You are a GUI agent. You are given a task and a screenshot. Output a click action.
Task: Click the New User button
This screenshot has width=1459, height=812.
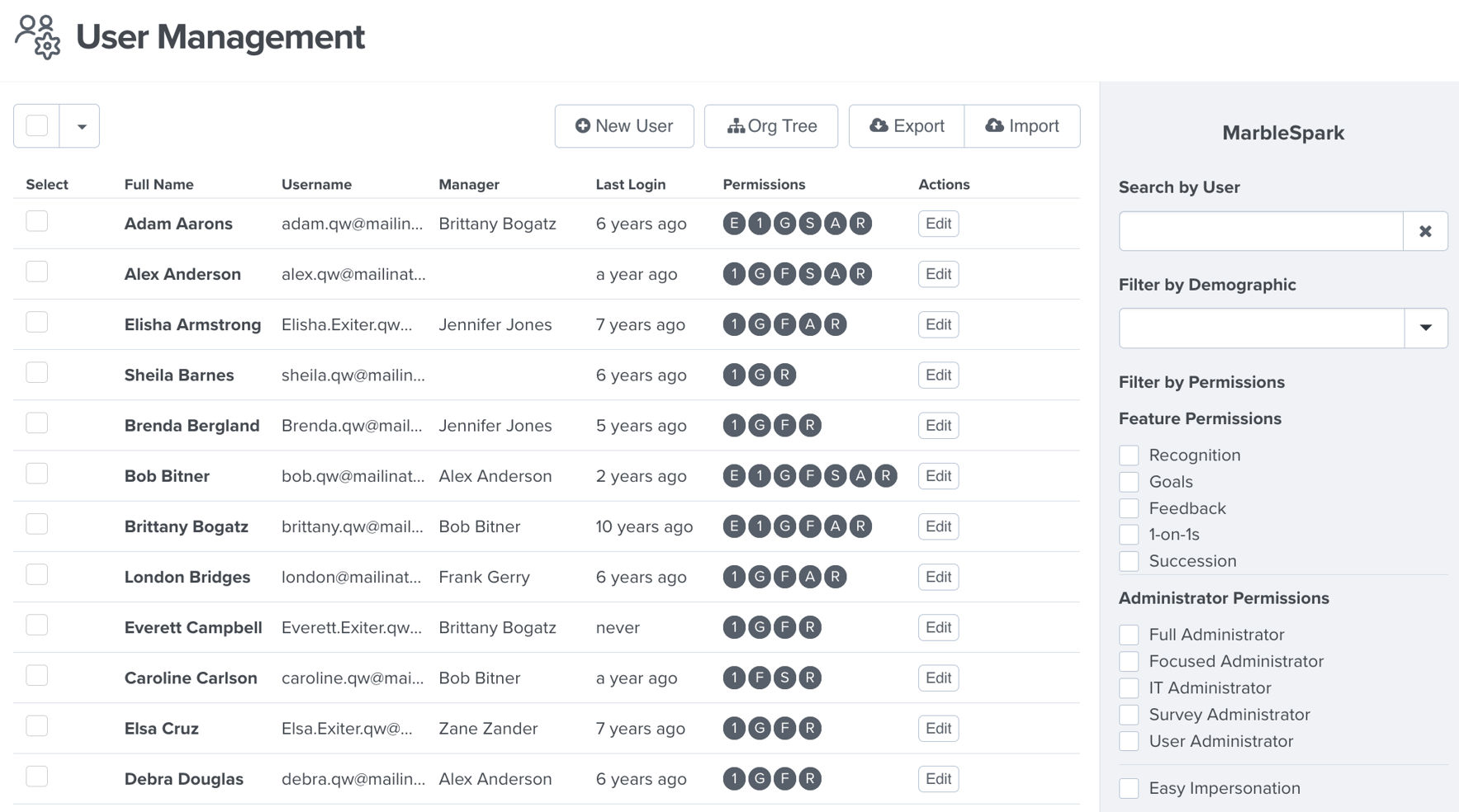pyautogui.click(x=624, y=125)
